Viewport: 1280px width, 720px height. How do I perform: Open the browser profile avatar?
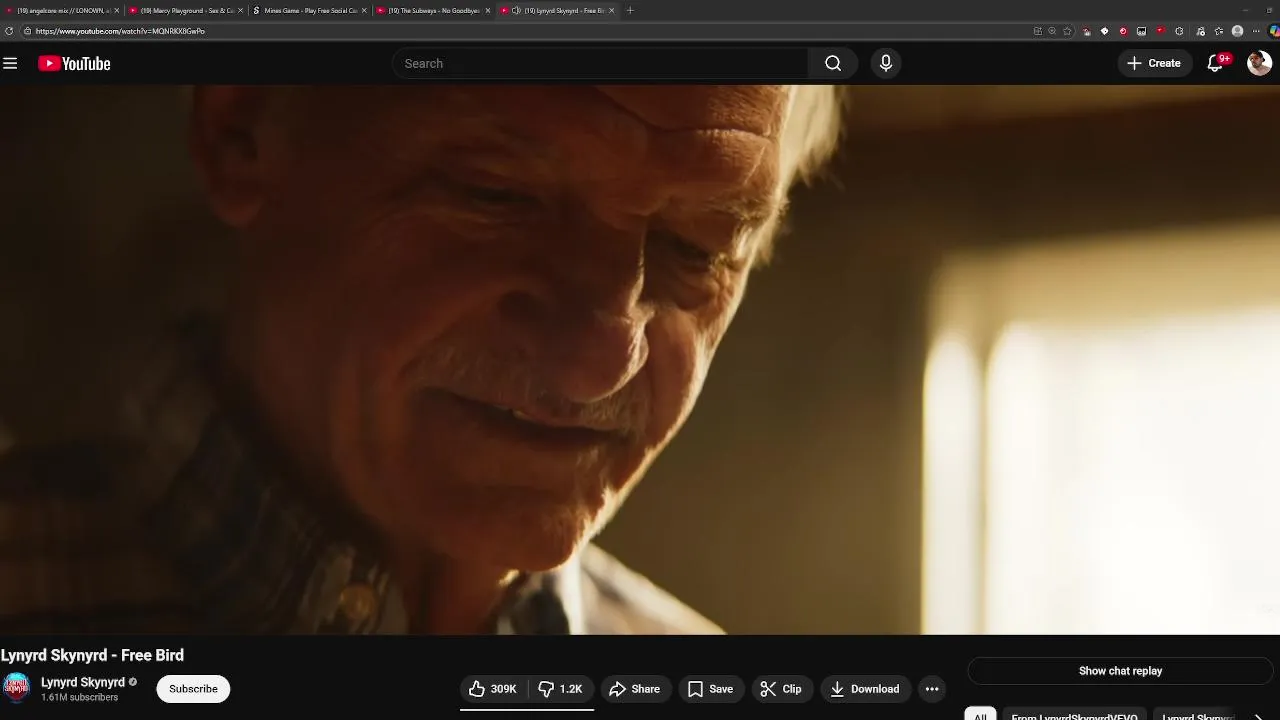[x=1237, y=31]
